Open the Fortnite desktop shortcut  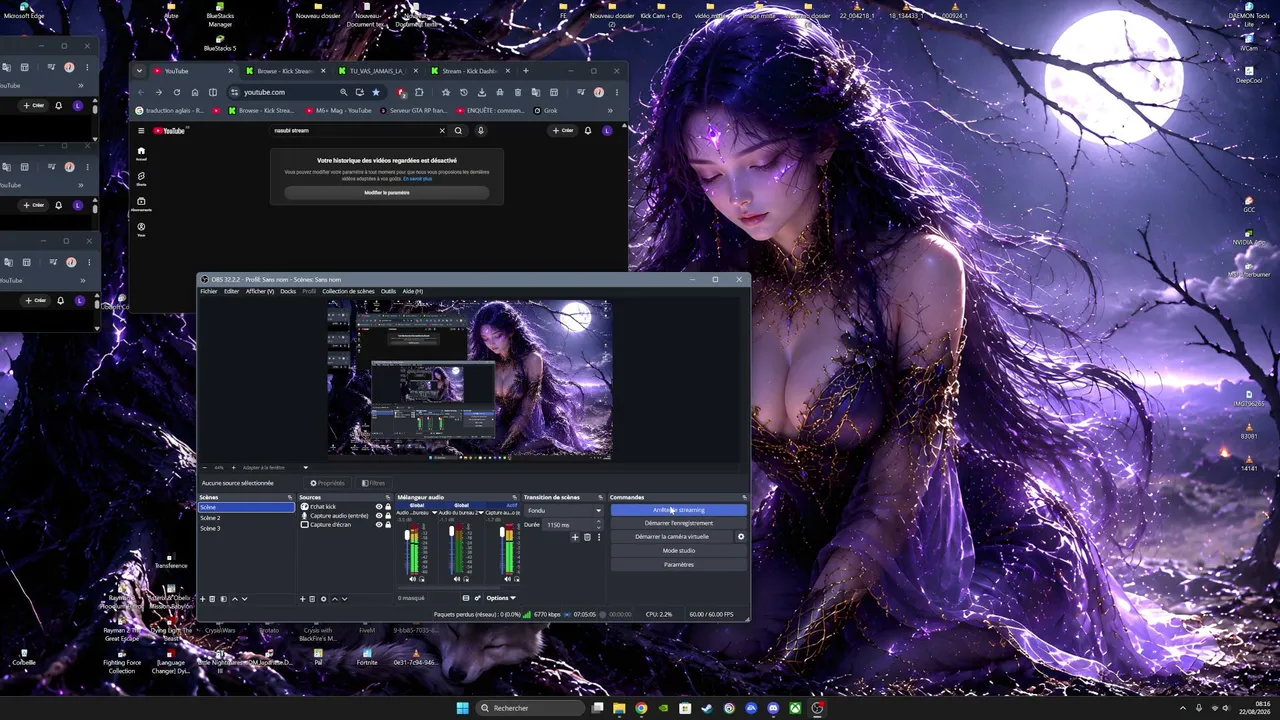click(x=367, y=657)
